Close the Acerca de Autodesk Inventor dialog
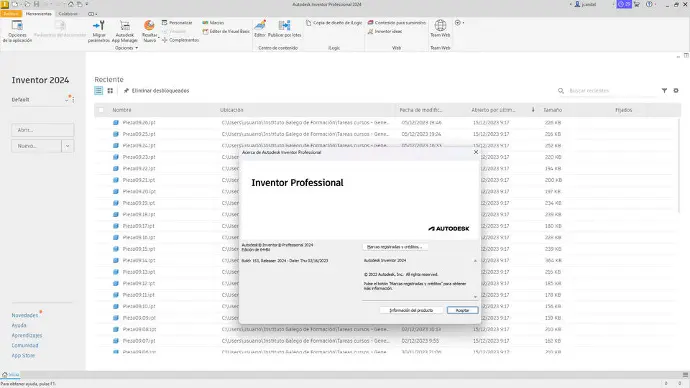This screenshot has width=690, height=388. [476, 152]
